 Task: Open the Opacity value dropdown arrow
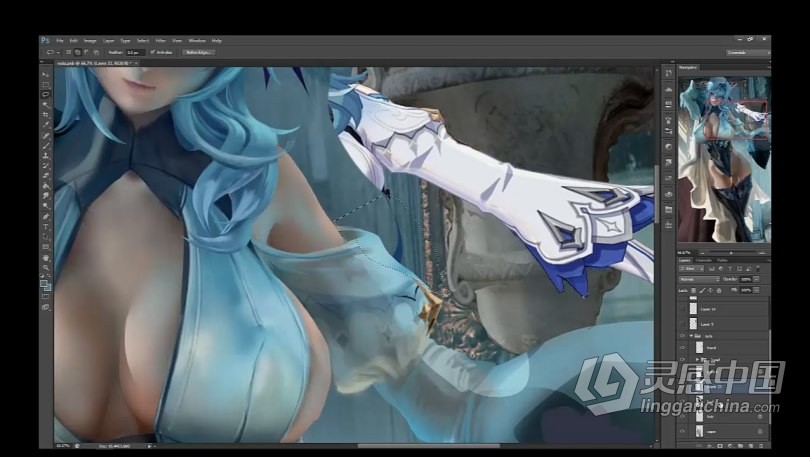[x=756, y=279]
